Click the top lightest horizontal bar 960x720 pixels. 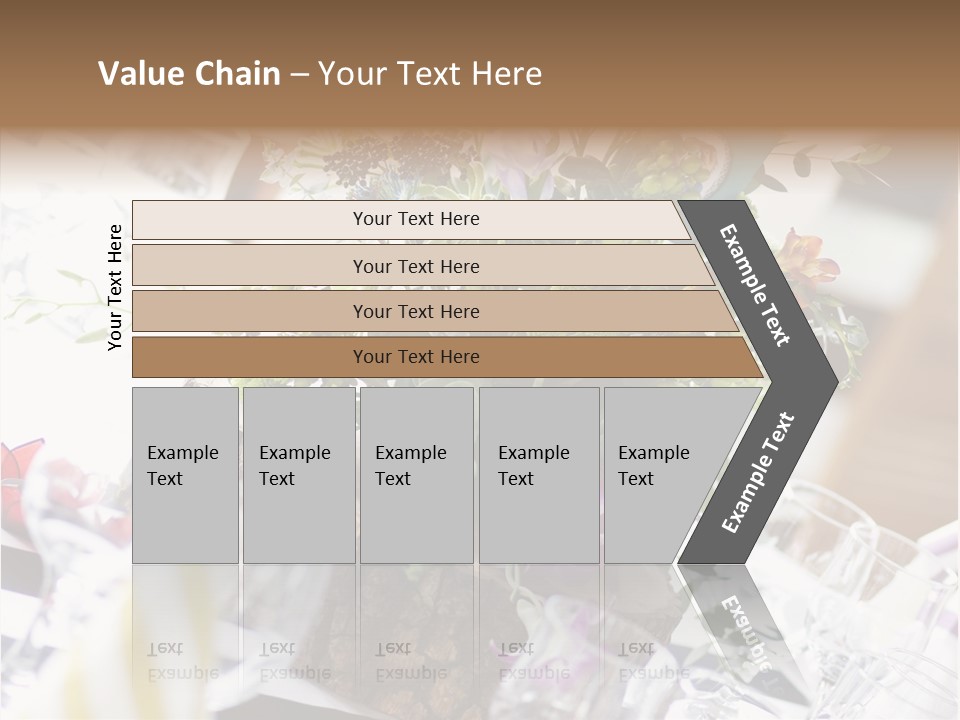[415, 219]
